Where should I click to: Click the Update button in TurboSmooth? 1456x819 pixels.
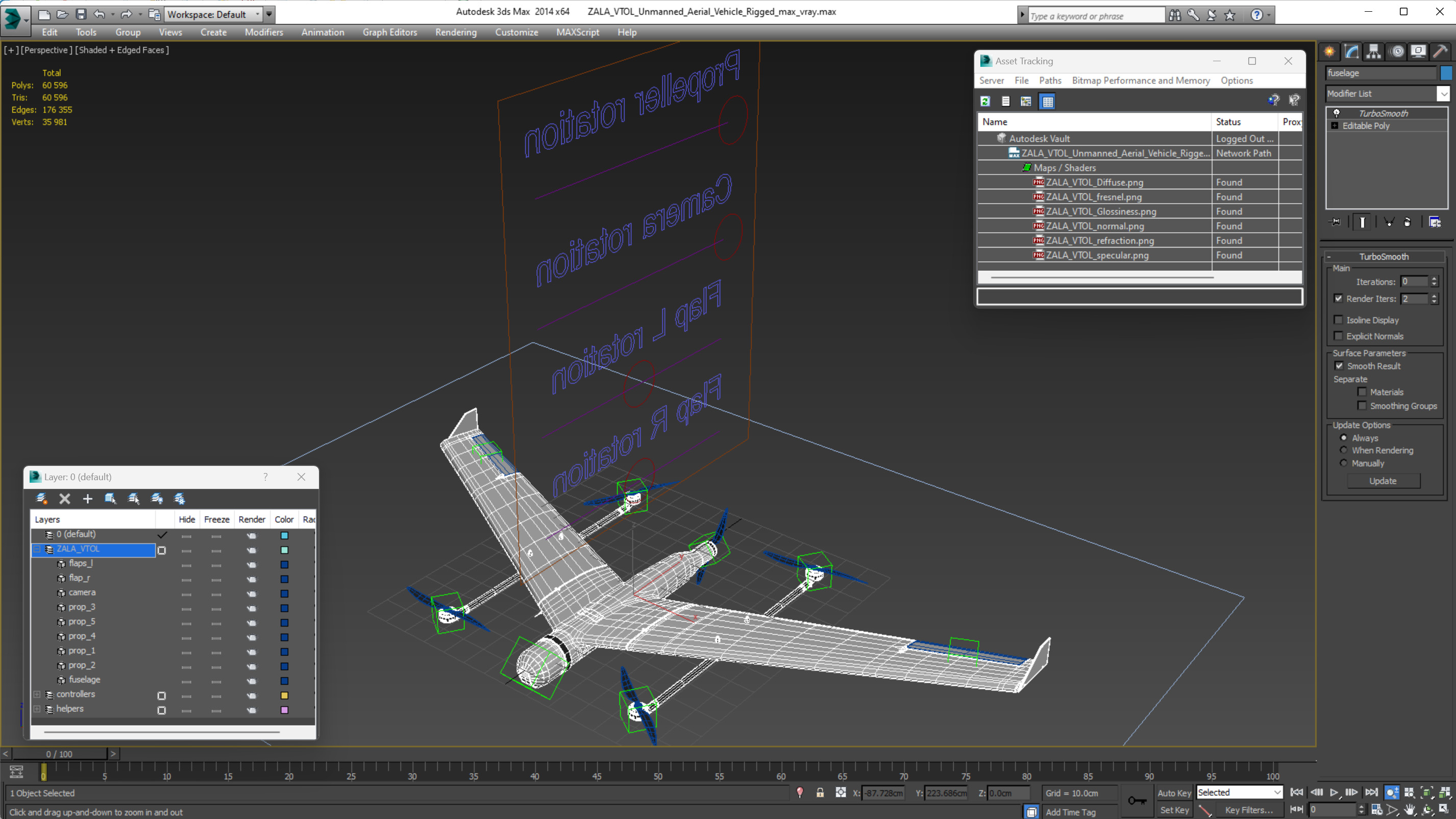click(x=1383, y=481)
